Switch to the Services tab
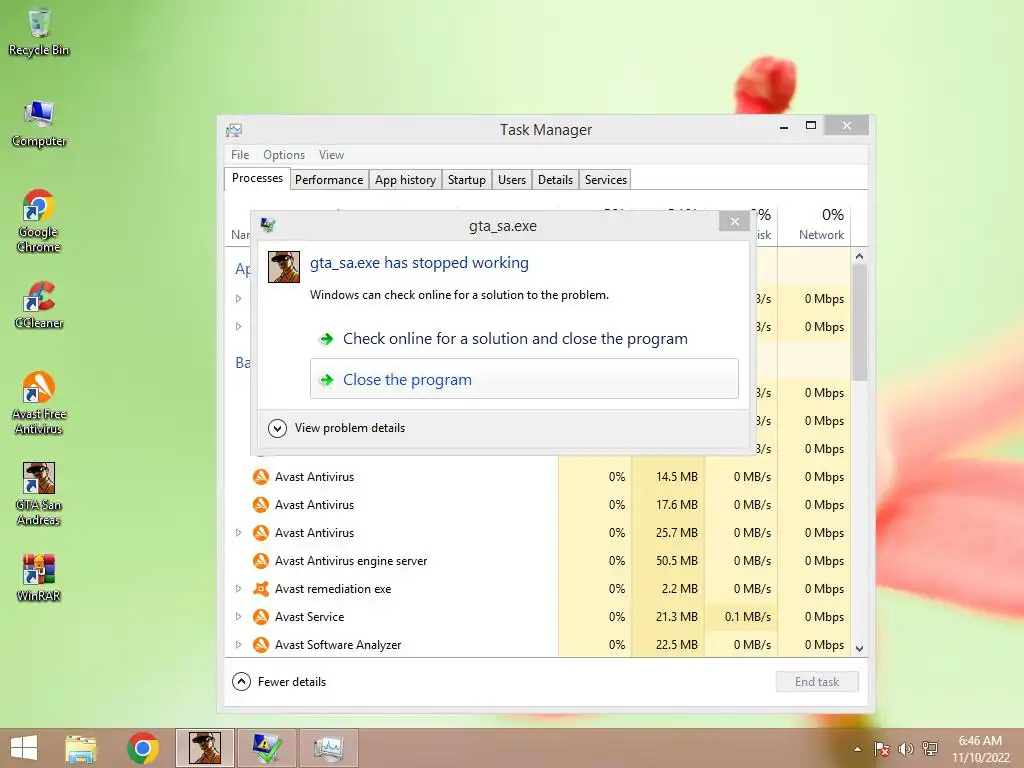Image resolution: width=1024 pixels, height=768 pixels. [605, 180]
